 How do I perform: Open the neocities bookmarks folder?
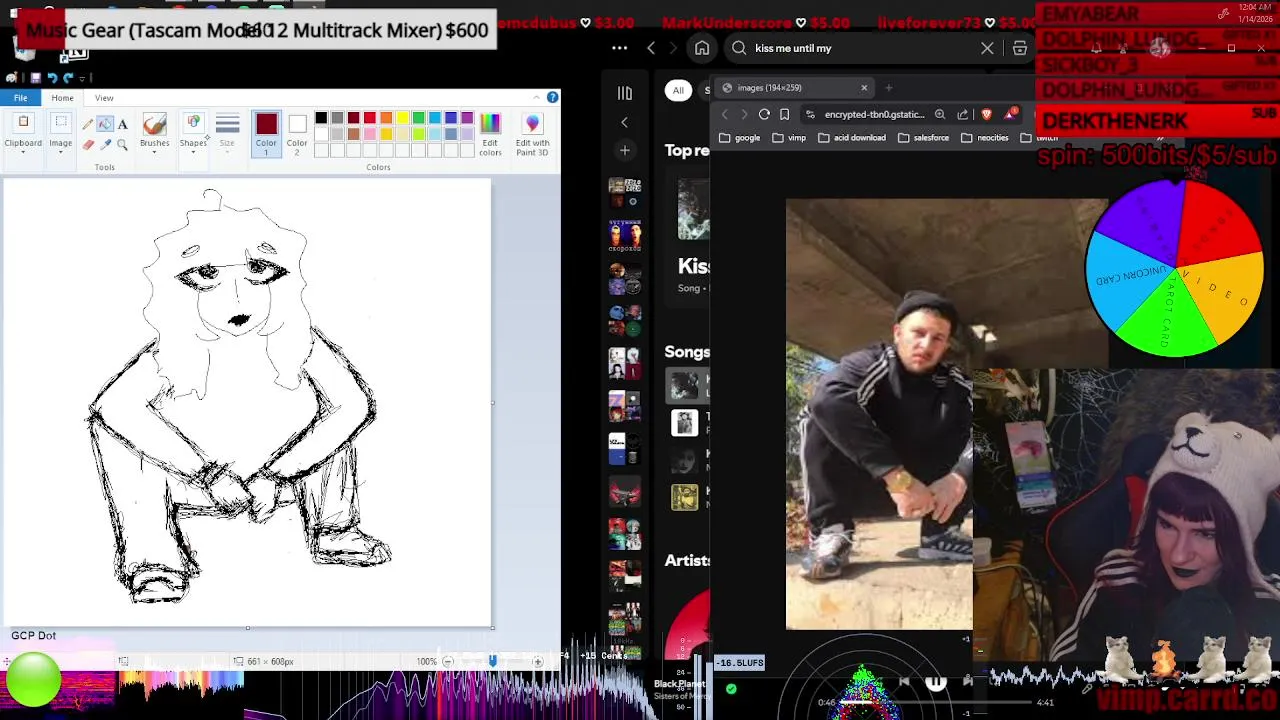(985, 138)
